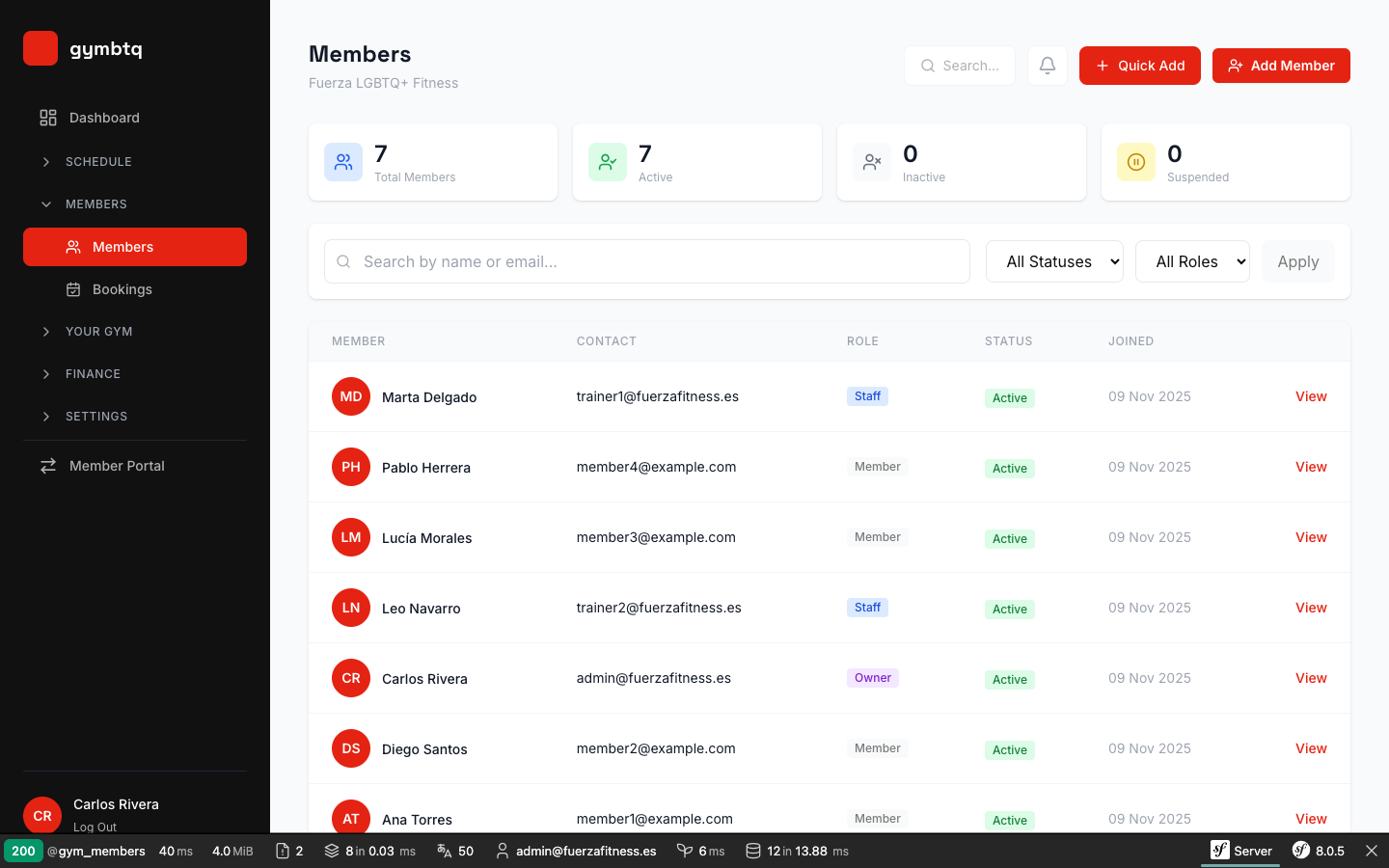Click the Add Member button
This screenshot has height=868, width=1389.
1281,66
